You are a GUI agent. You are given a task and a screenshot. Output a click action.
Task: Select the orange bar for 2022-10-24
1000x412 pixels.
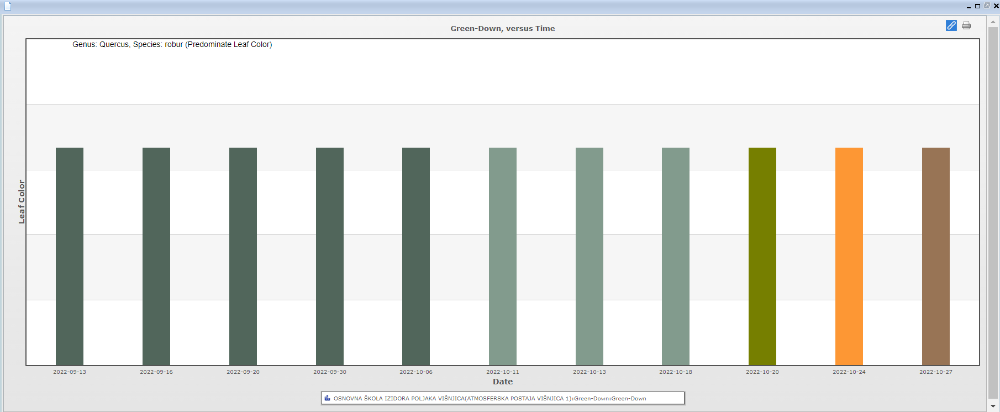pyautogui.click(x=848, y=256)
